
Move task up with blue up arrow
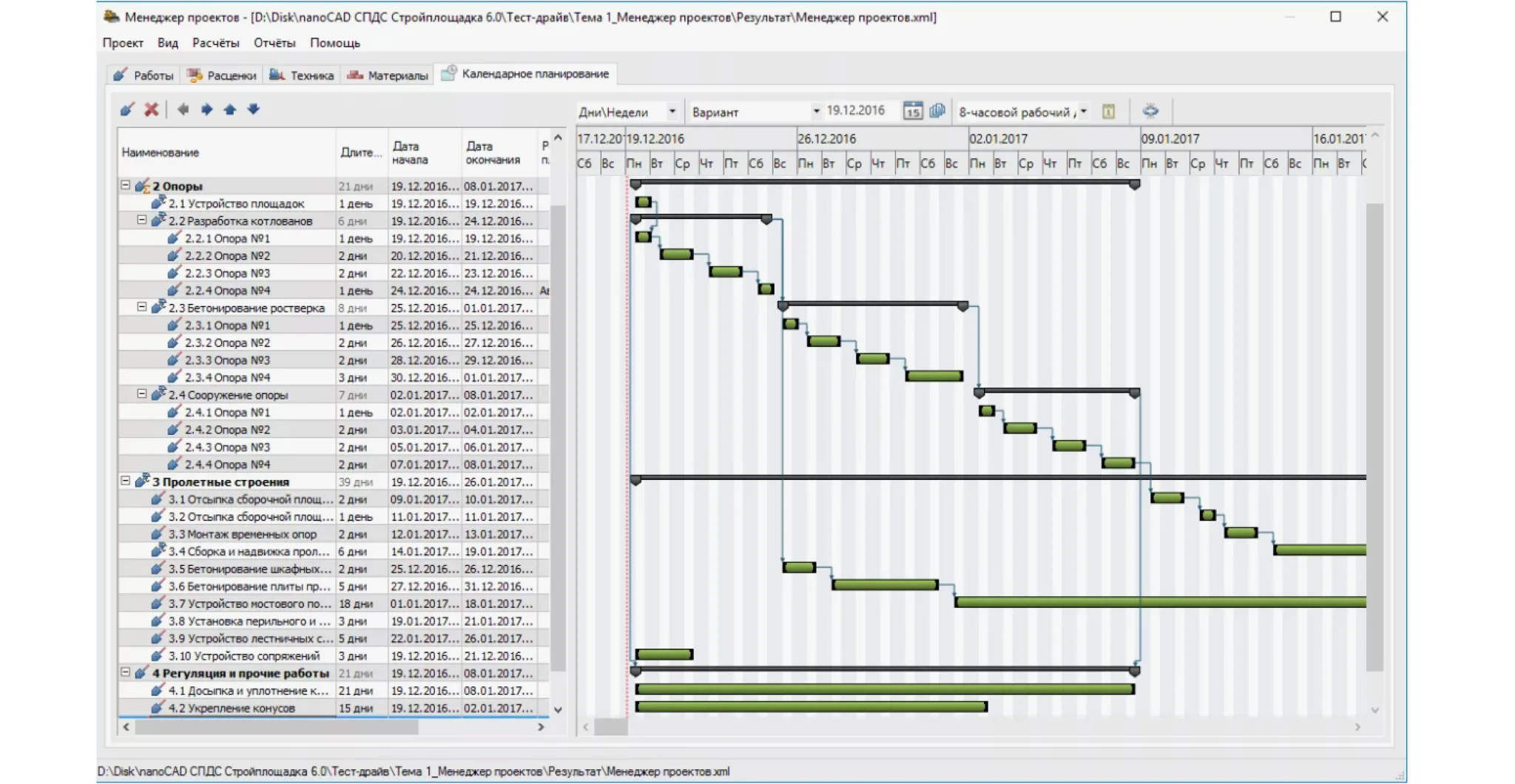pos(230,109)
